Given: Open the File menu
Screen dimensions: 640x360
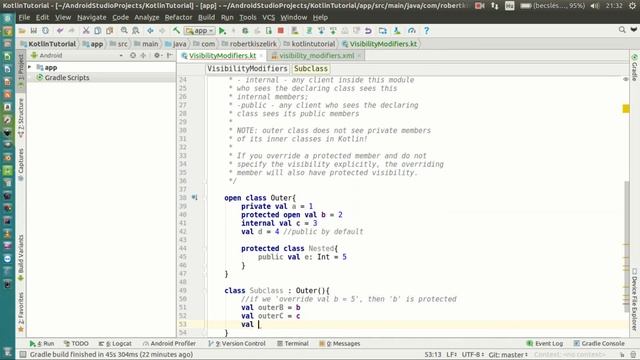Looking at the screenshot, I should (x=24, y=17).
